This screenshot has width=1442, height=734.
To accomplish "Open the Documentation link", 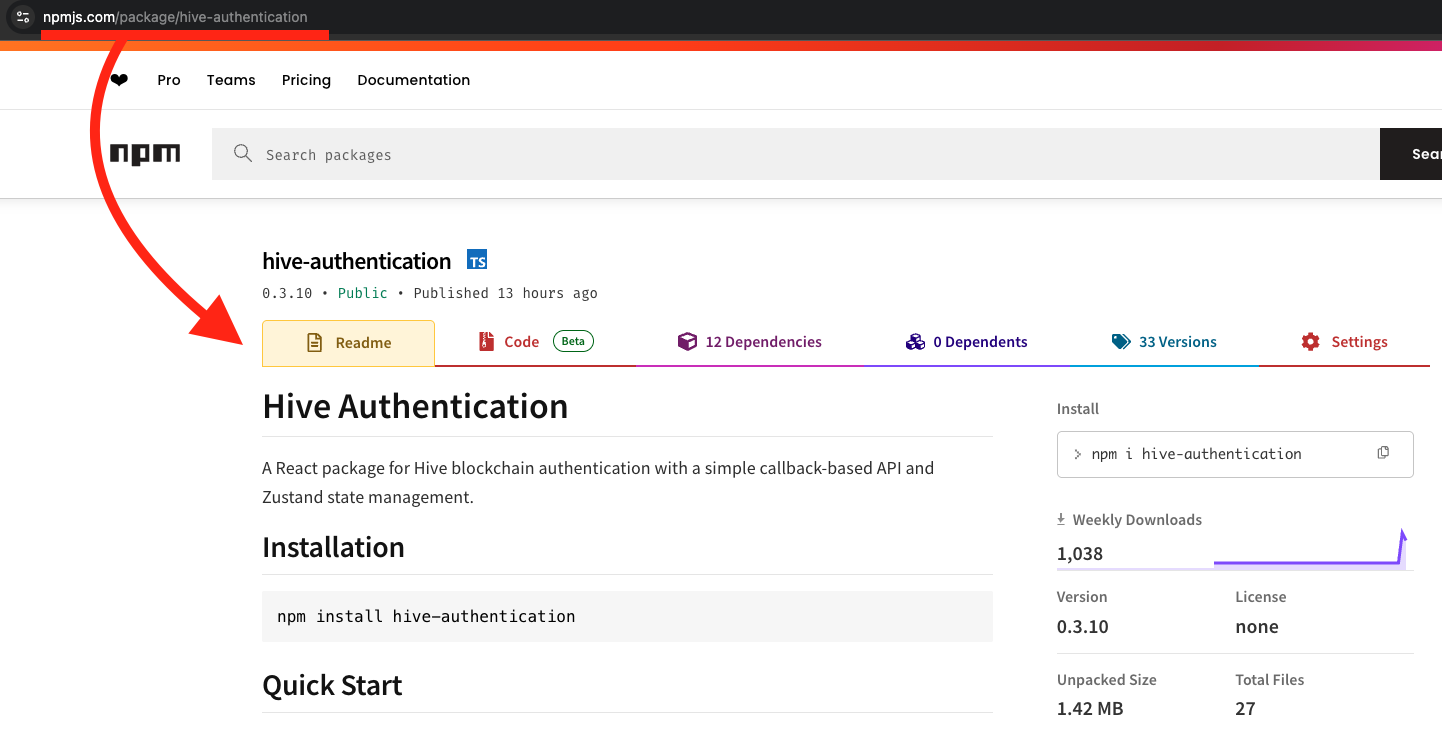I will [413, 80].
